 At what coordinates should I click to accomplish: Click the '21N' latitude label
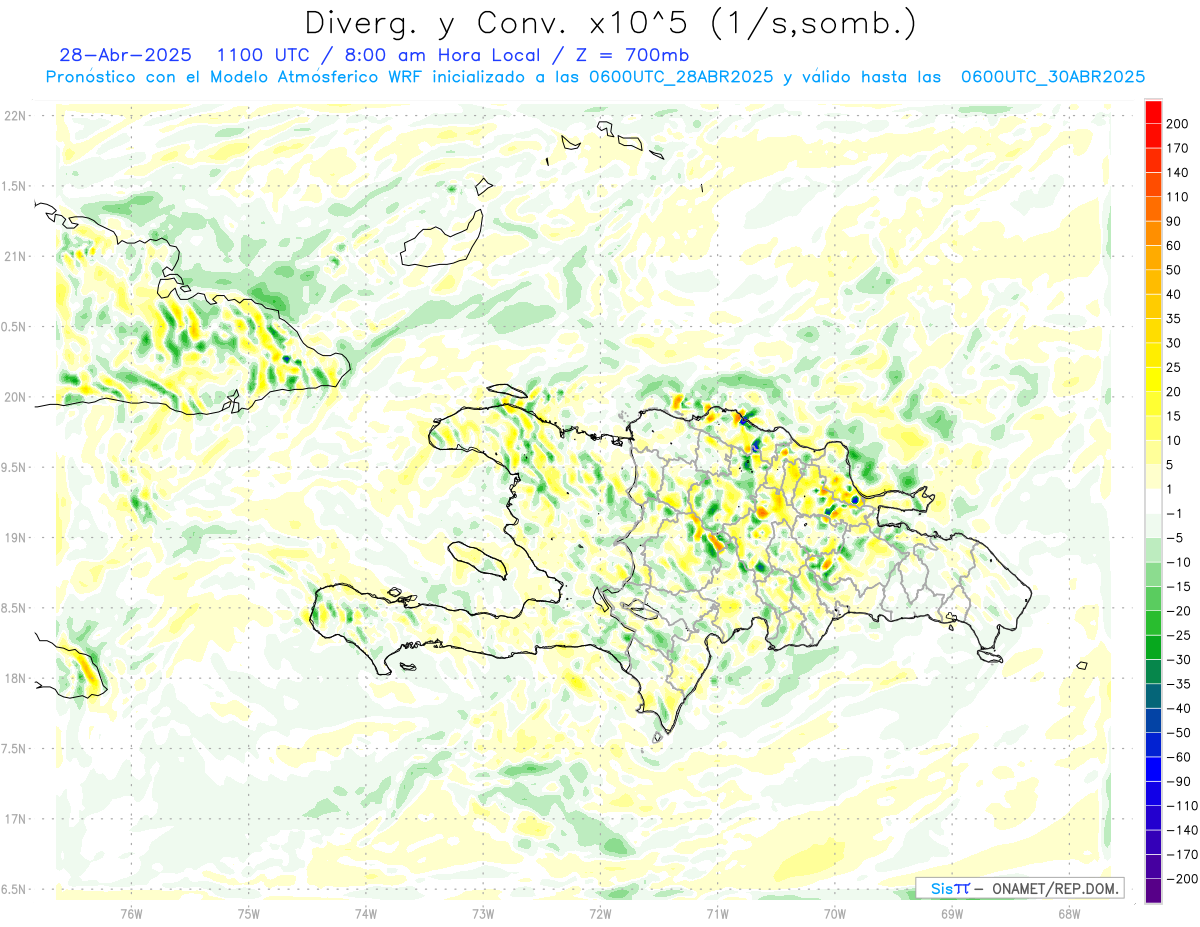(15, 256)
